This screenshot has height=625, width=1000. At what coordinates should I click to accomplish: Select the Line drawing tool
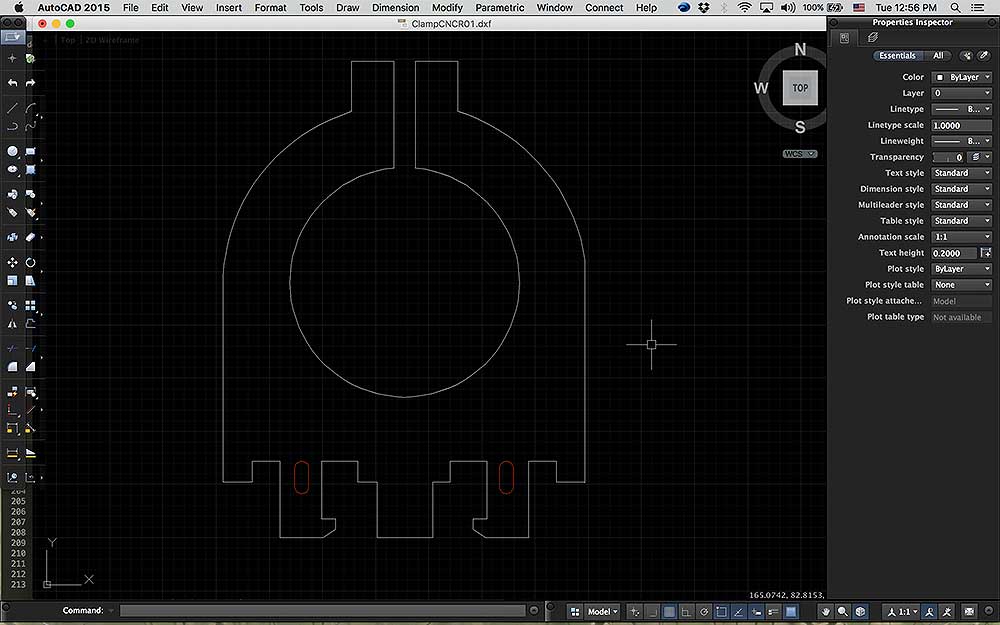click(x=12, y=108)
